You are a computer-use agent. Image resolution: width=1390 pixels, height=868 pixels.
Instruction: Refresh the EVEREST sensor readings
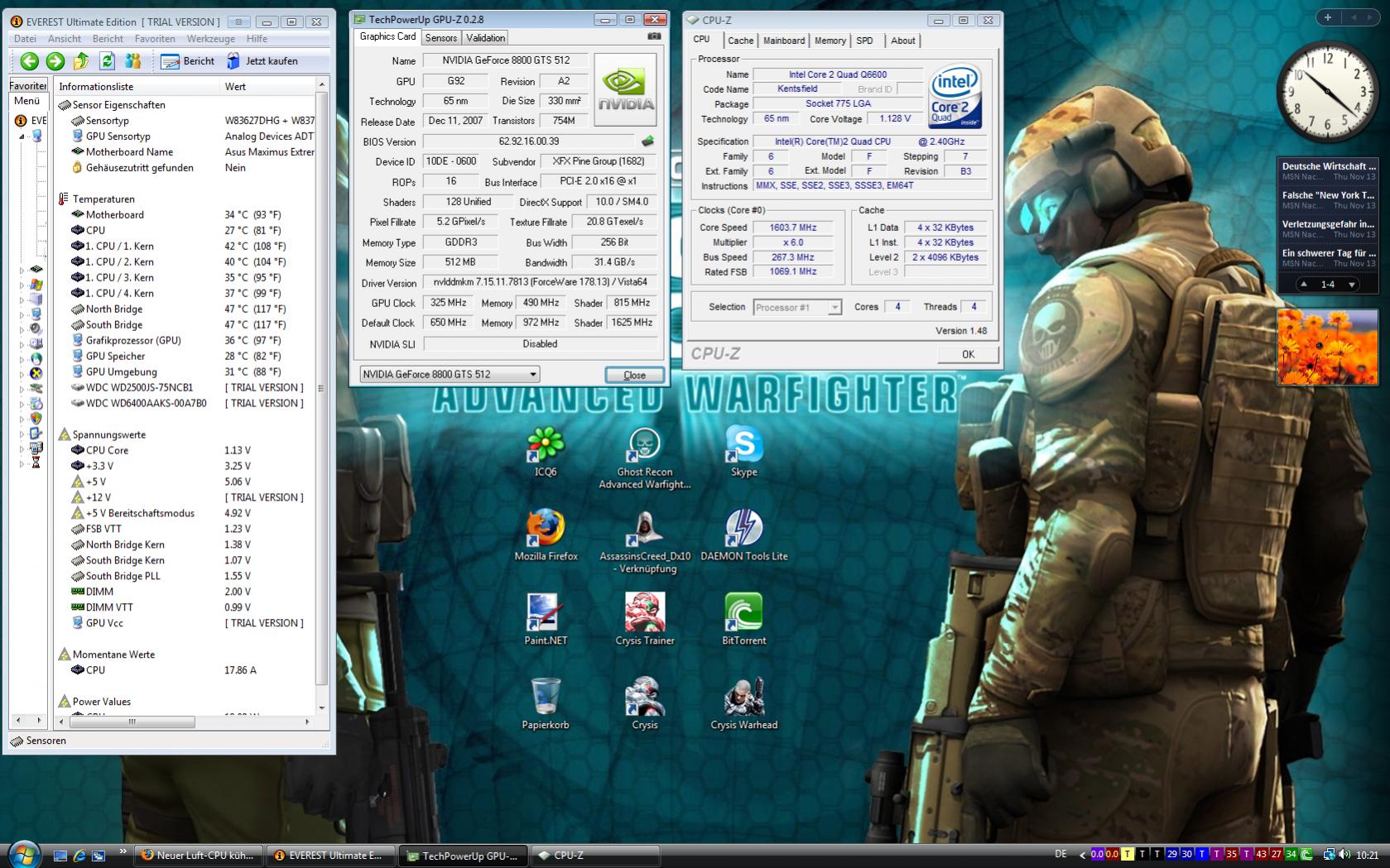(107, 60)
